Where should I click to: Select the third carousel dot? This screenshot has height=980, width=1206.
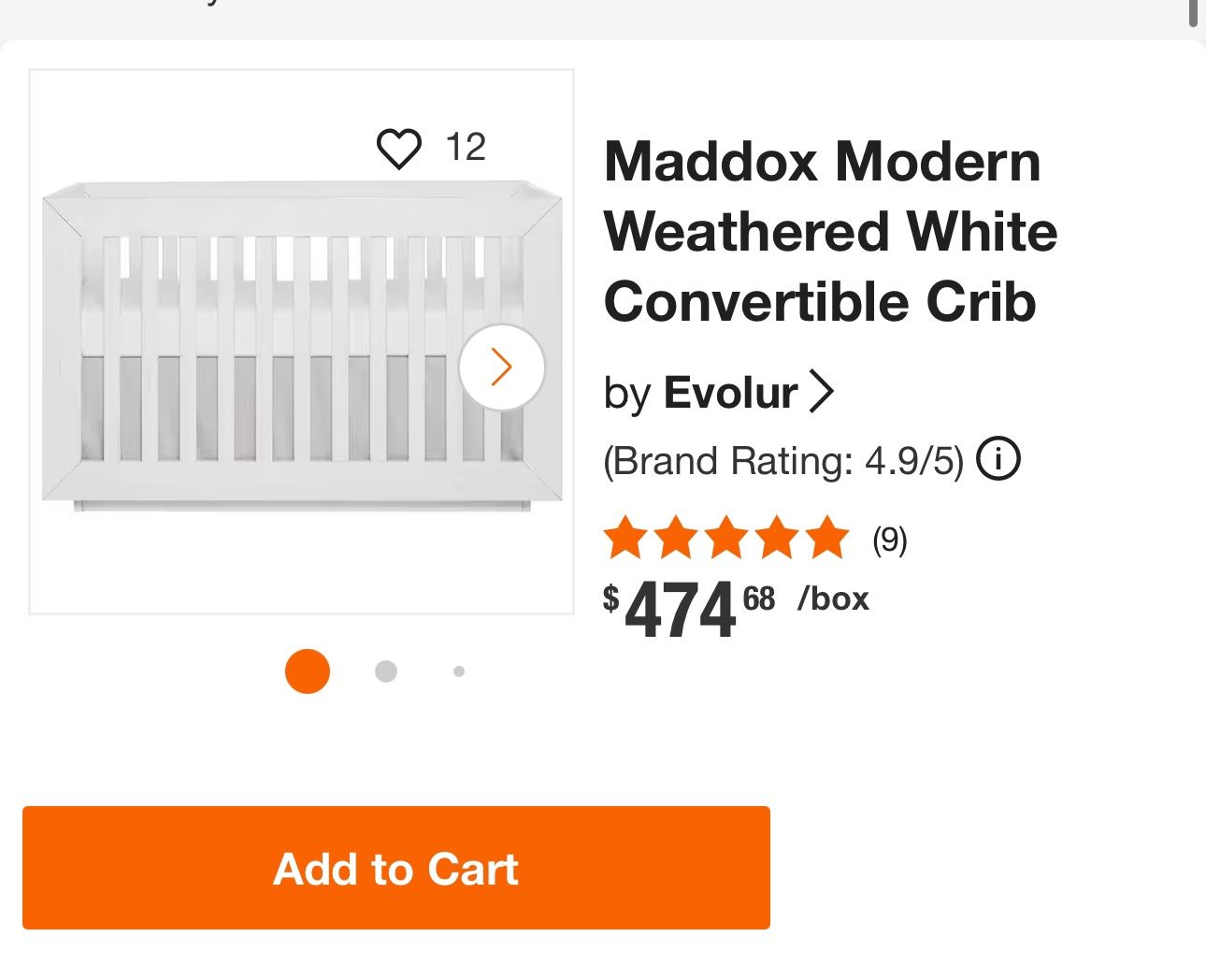pyautogui.click(x=458, y=670)
